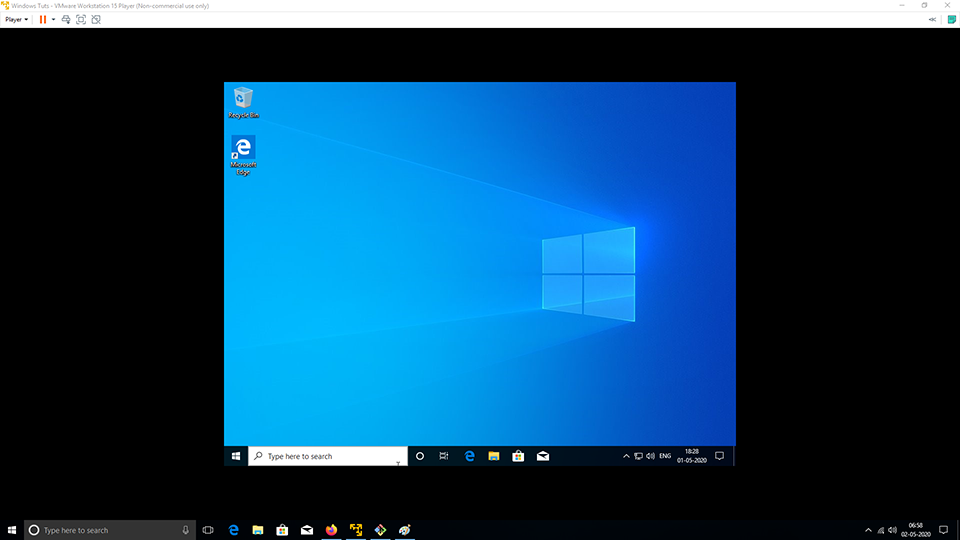The image size is (960, 540).
Task: Collapse VMware toolbar devices with double-arrow icon
Action: [x=932, y=20]
